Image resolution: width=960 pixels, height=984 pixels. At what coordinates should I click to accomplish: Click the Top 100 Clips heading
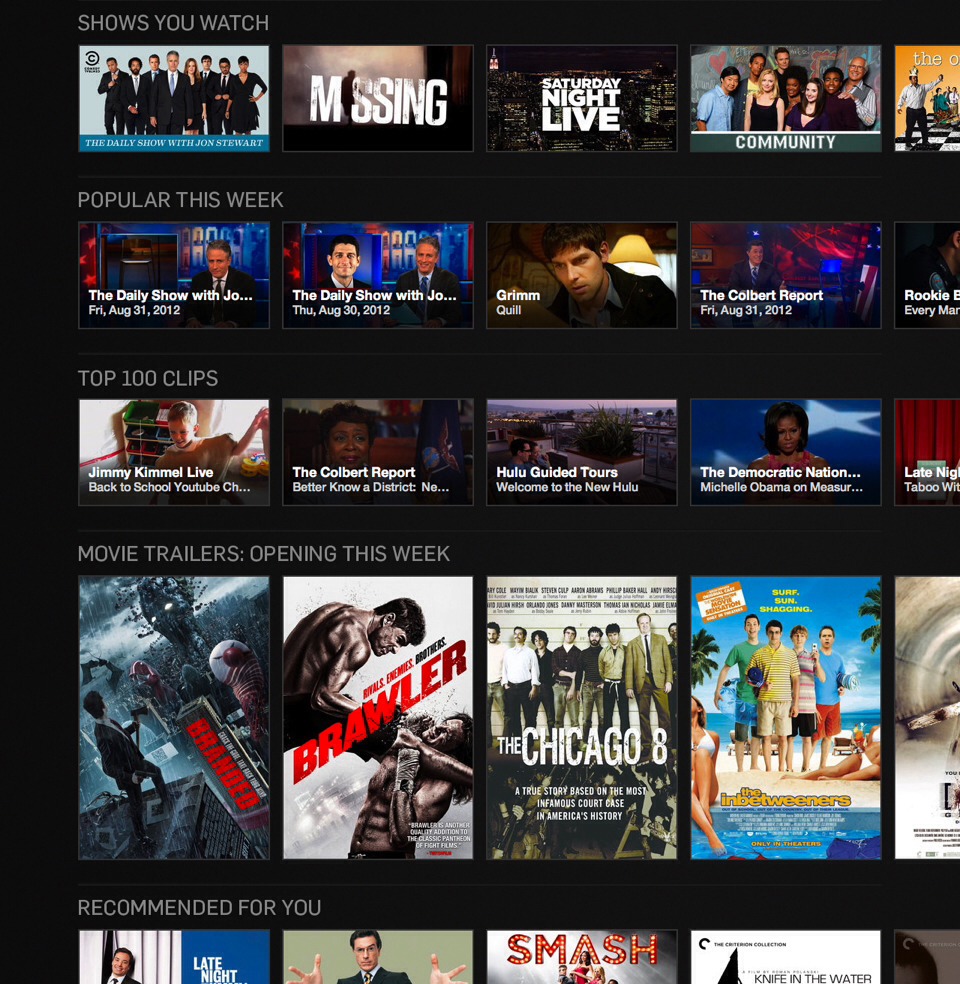tap(148, 378)
